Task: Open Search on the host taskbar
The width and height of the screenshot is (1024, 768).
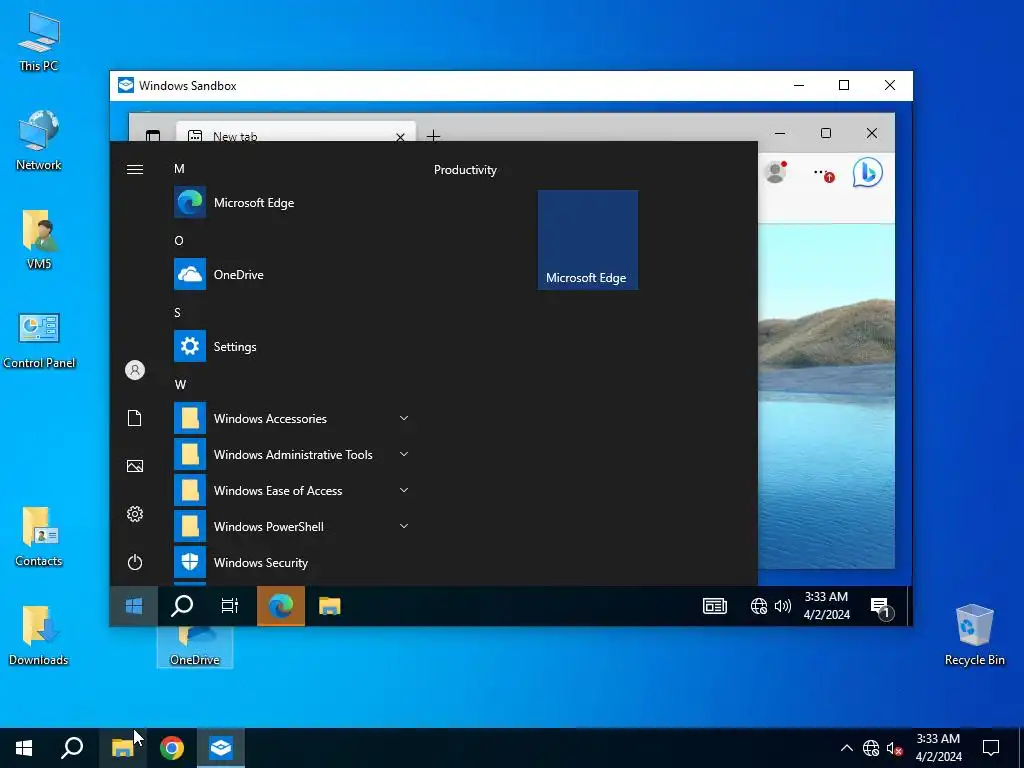Action: point(72,748)
